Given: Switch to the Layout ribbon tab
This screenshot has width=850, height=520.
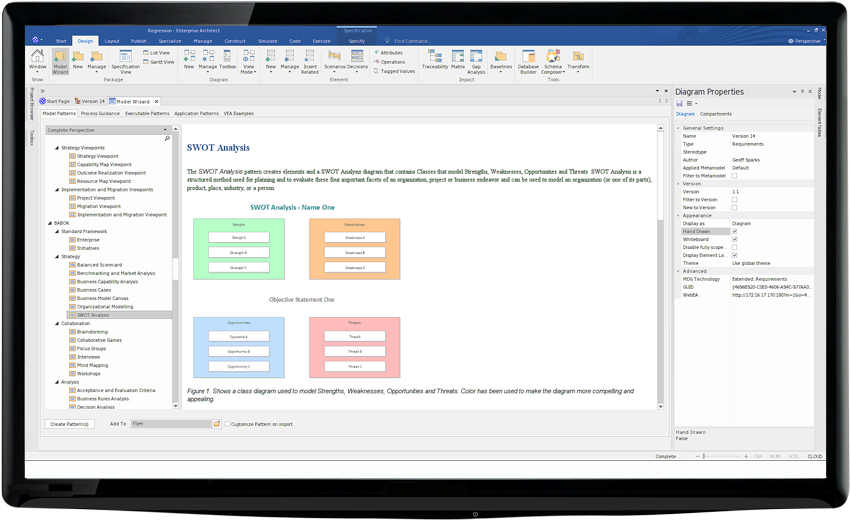Looking at the screenshot, I should click(112, 41).
